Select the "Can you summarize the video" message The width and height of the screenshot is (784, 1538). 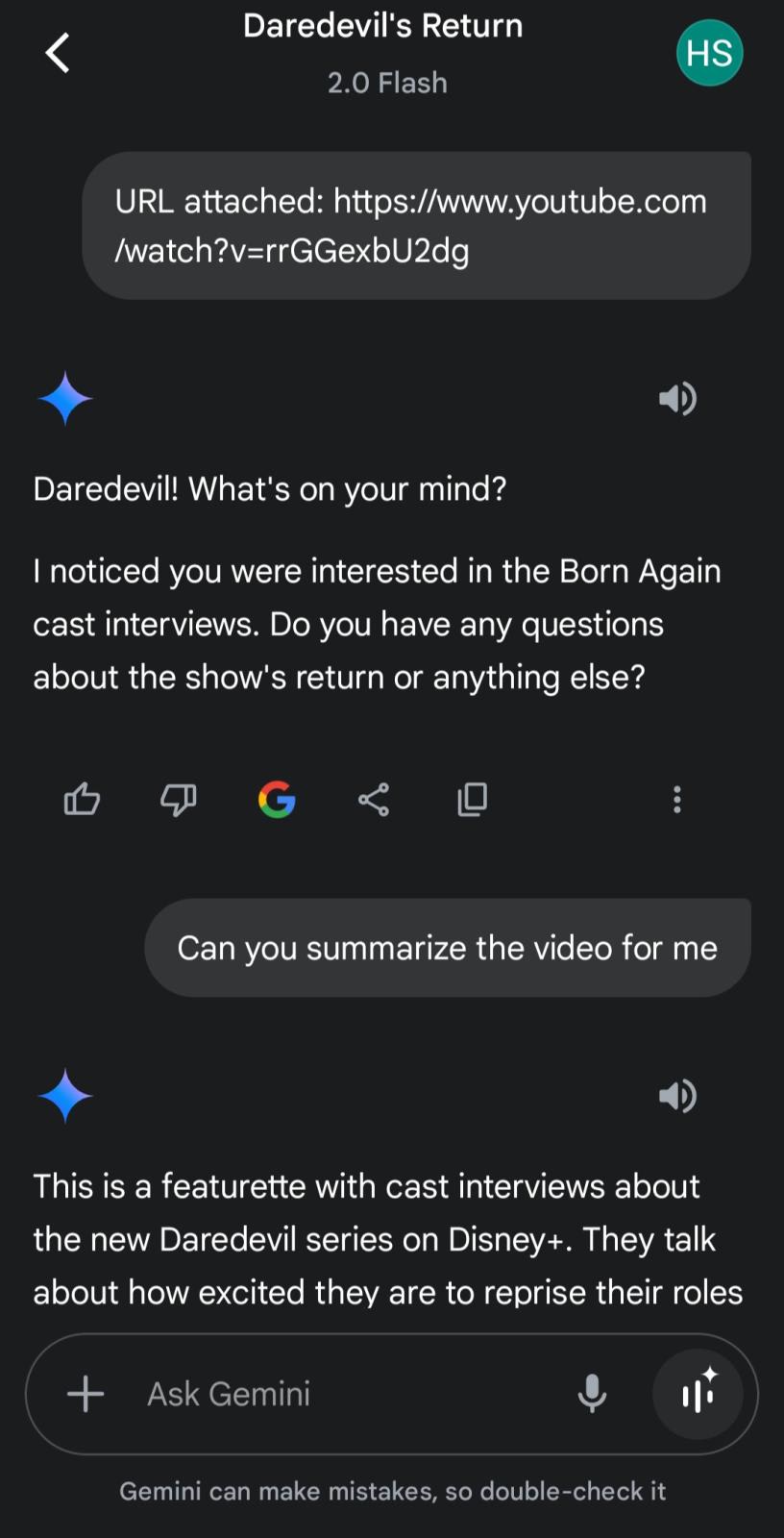[447, 948]
